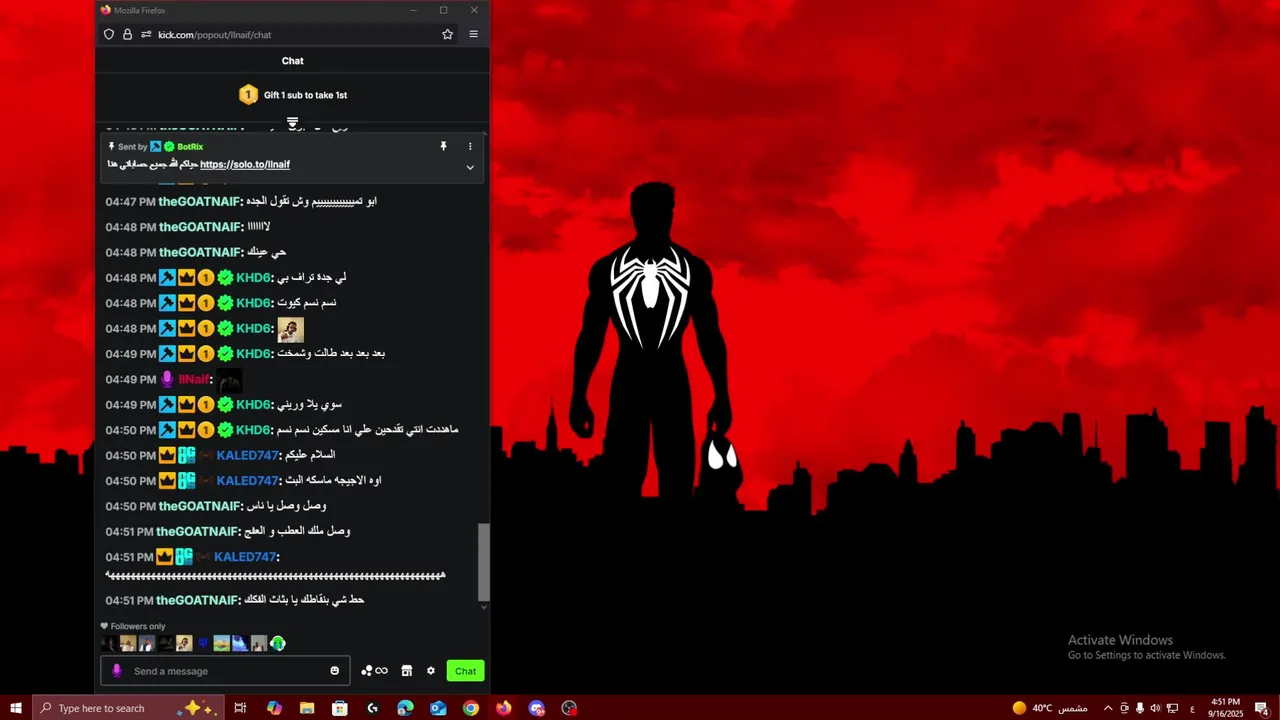Launch Copilot from the taskbar
Screen dimensions: 1280x720
(274, 708)
